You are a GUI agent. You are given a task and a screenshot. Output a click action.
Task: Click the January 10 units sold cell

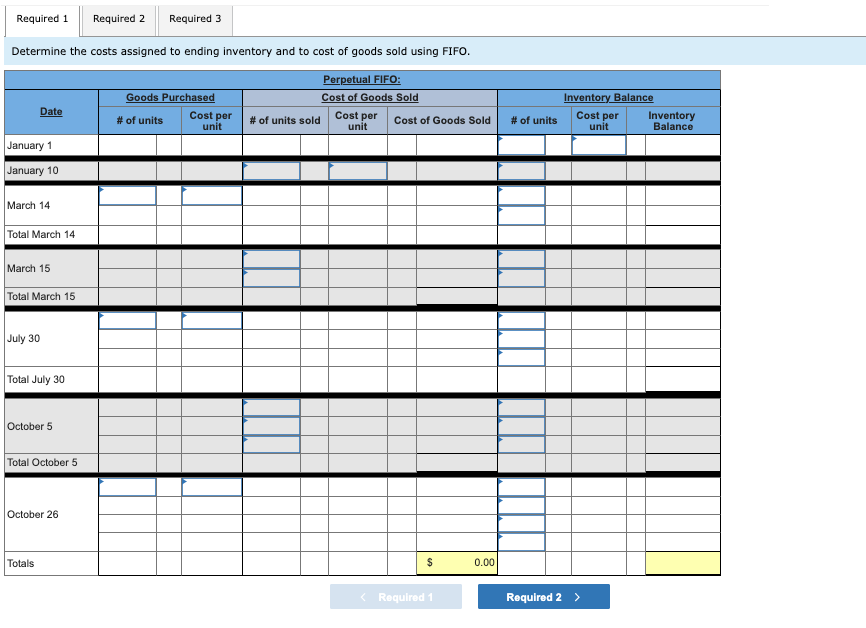[271, 169]
